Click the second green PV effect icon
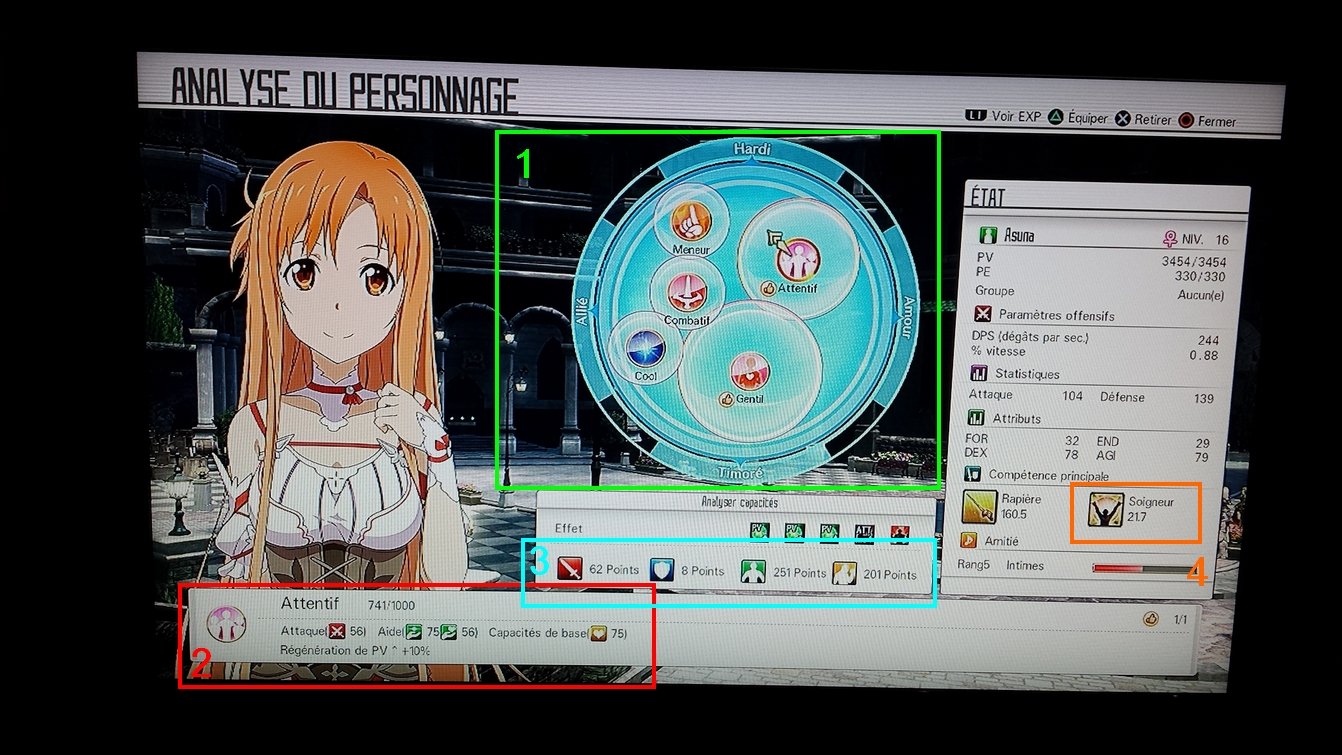Viewport: 1342px width, 755px height. point(795,531)
